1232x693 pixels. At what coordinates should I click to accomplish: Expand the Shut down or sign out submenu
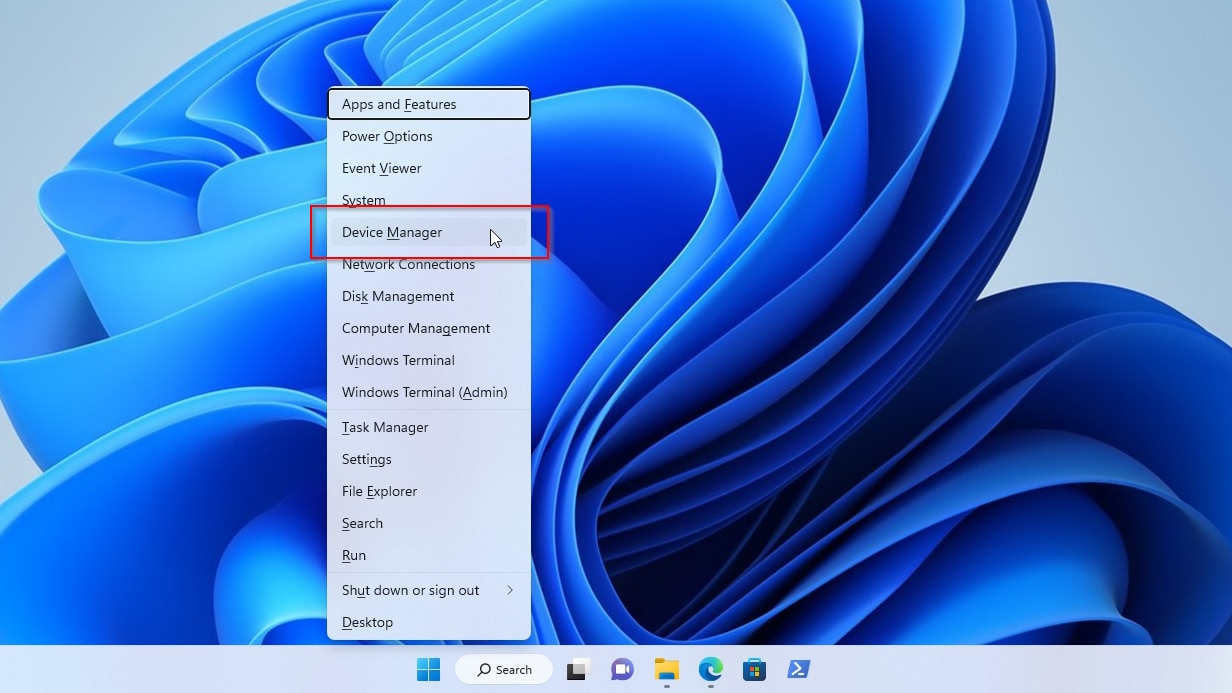(410, 590)
